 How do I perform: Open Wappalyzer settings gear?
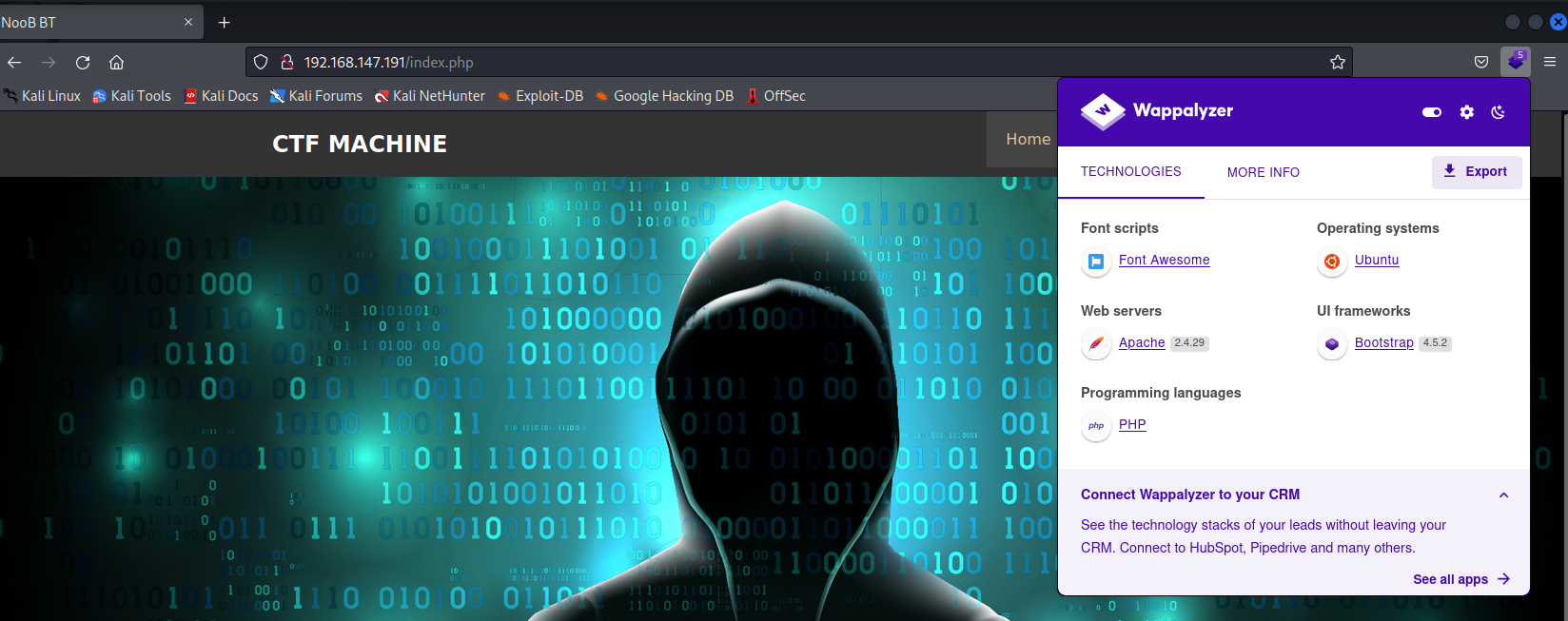coord(1467,112)
